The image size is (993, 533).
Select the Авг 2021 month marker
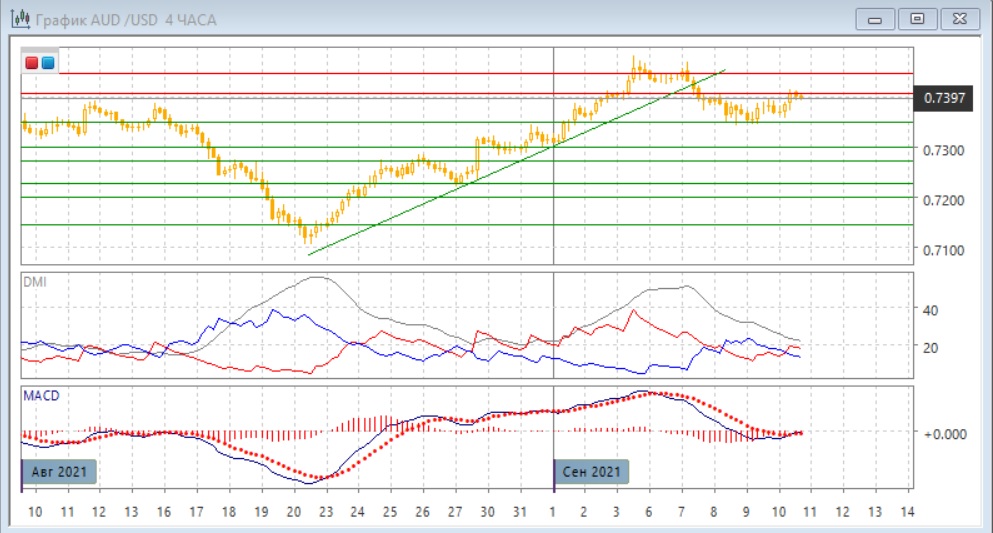pos(59,471)
